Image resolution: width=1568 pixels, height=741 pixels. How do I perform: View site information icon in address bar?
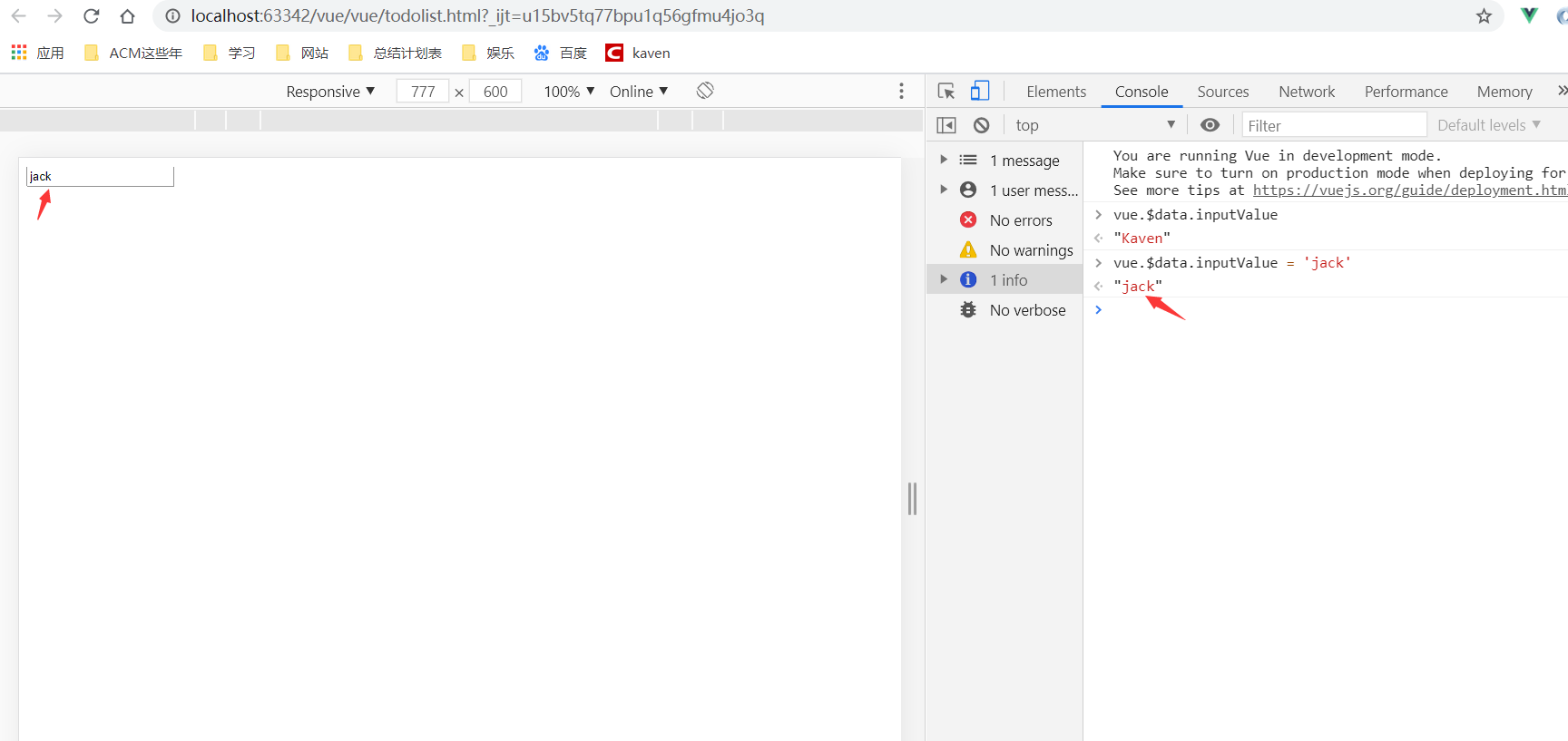[x=172, y=16]
